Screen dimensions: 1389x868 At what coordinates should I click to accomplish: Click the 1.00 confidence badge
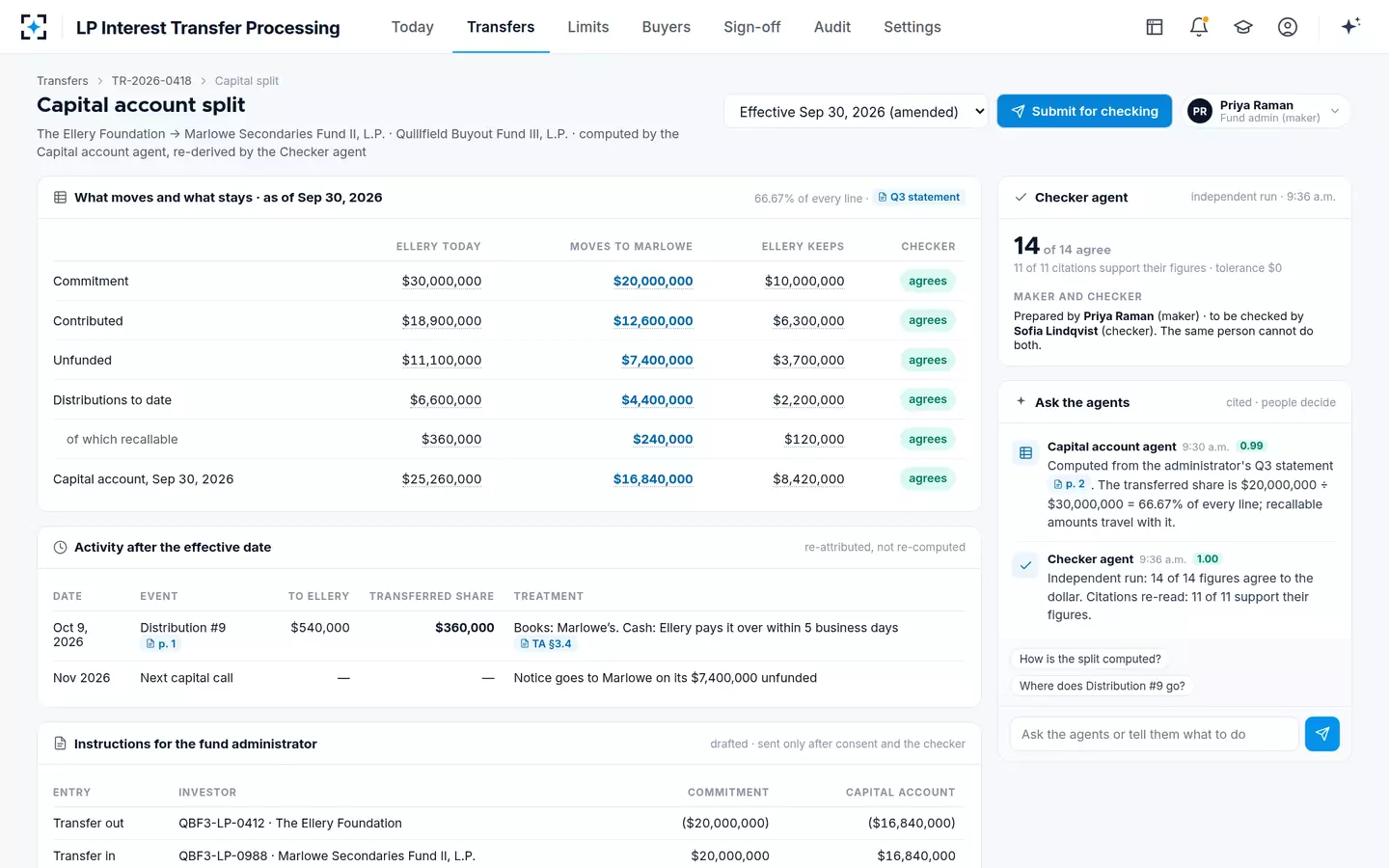(x=1208, y=558)
